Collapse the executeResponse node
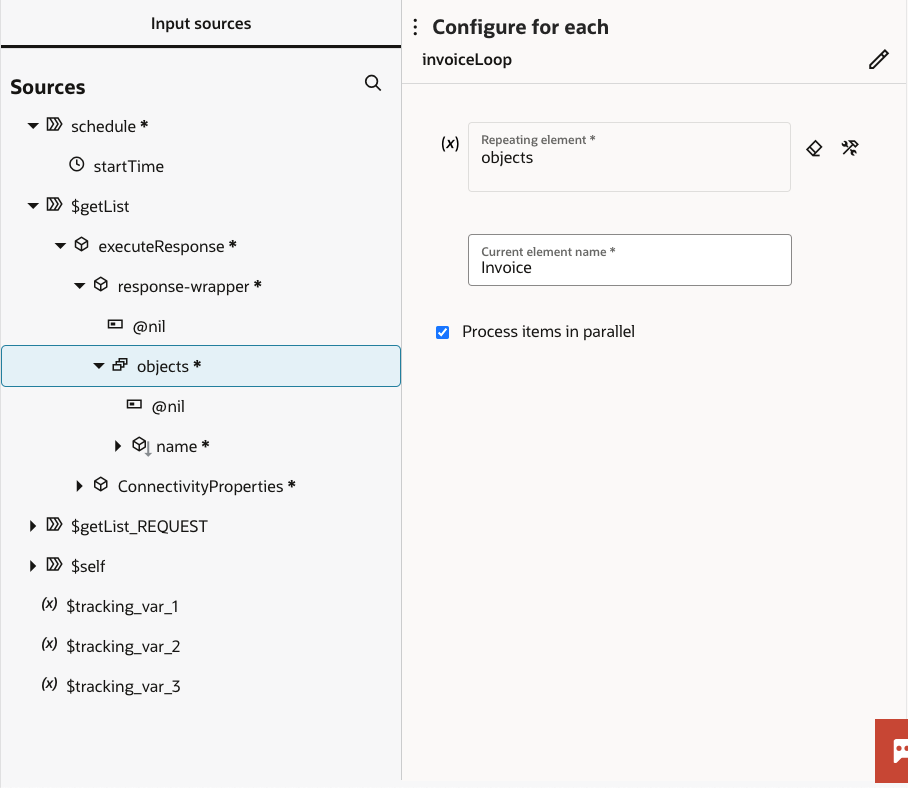This screenshot has width=908, height=788. 59,246
